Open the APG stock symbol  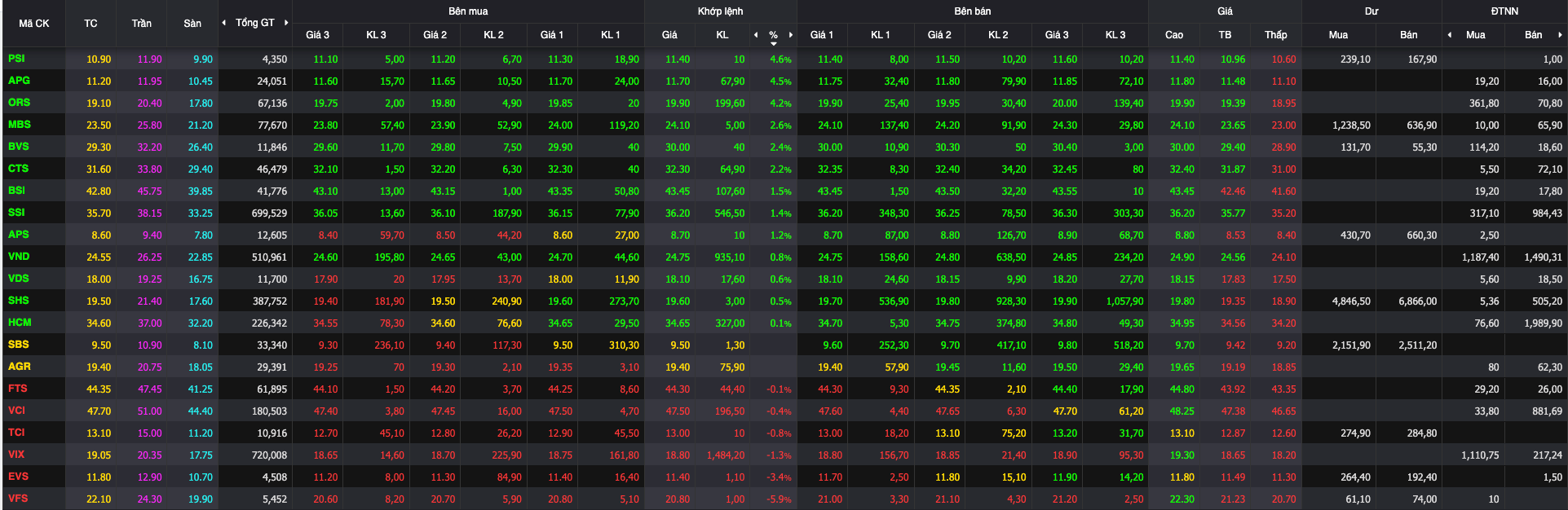tap(19, 81)
